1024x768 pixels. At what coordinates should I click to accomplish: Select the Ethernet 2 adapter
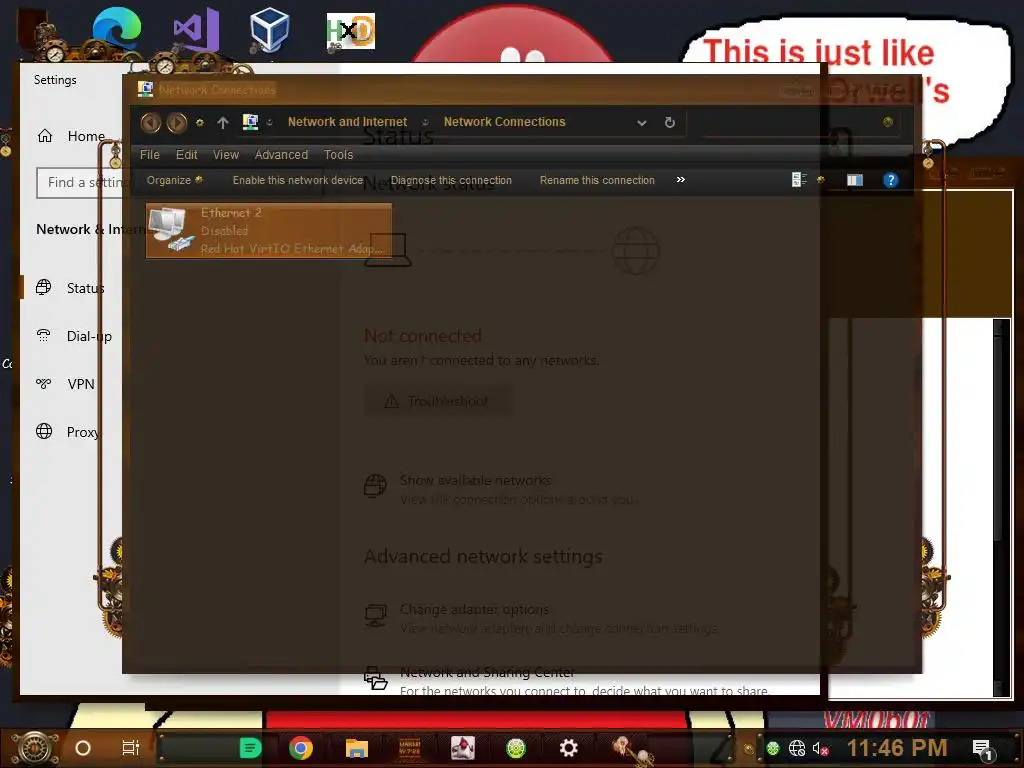tap(268, 231)
